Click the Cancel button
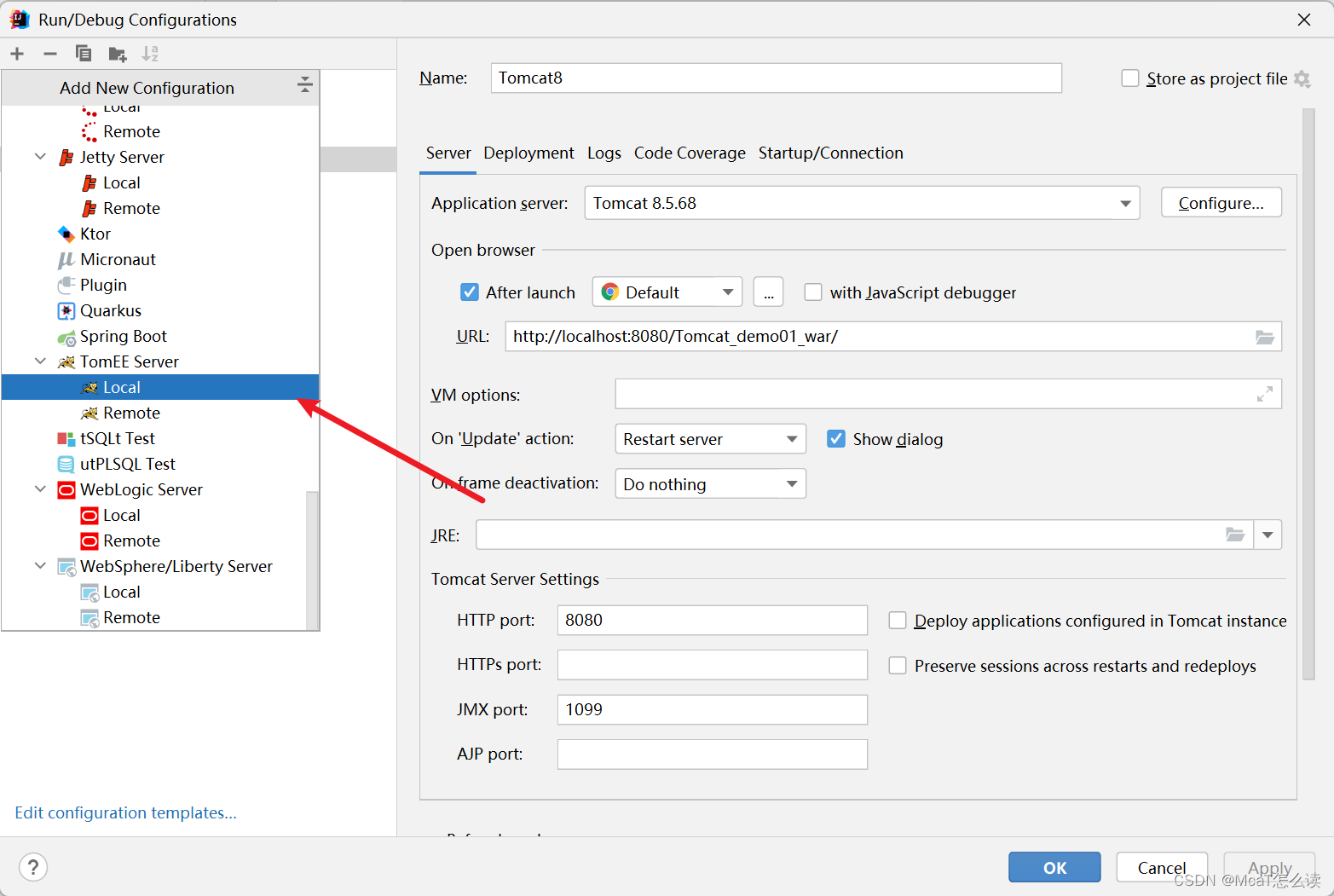Screen dimensions: 1334x896 (x=1162, y=867)
